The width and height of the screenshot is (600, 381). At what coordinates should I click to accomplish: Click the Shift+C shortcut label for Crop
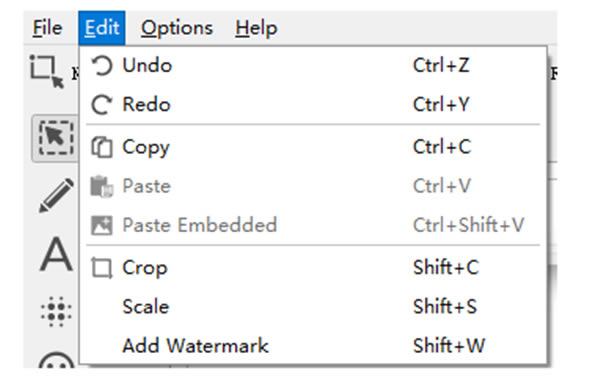pos(446,267)
